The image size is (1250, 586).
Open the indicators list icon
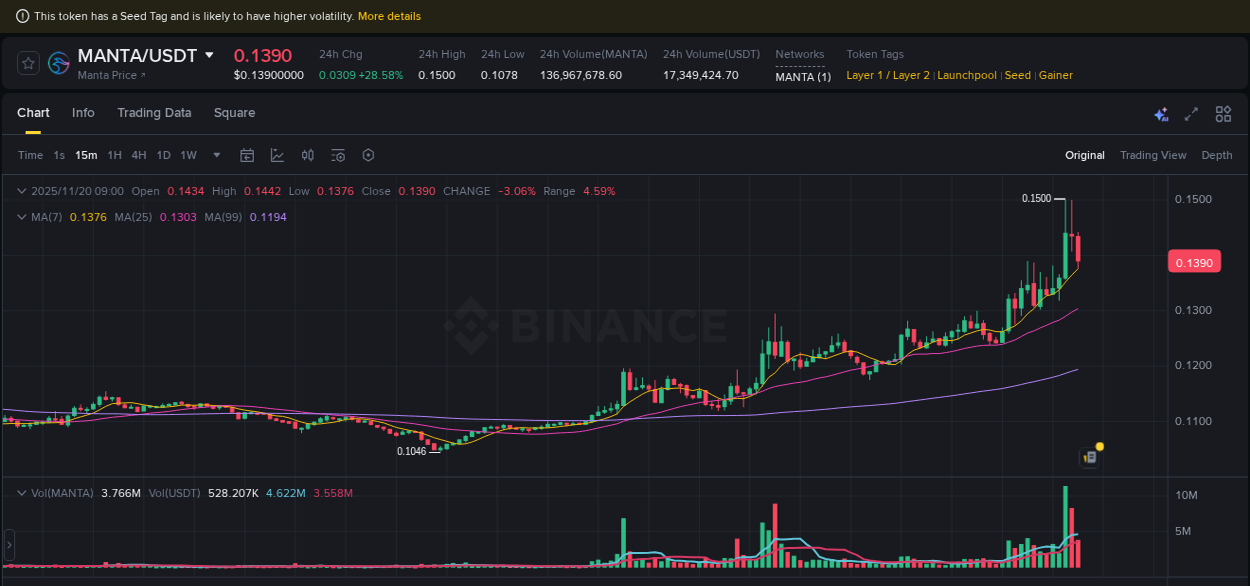point(337,155)
